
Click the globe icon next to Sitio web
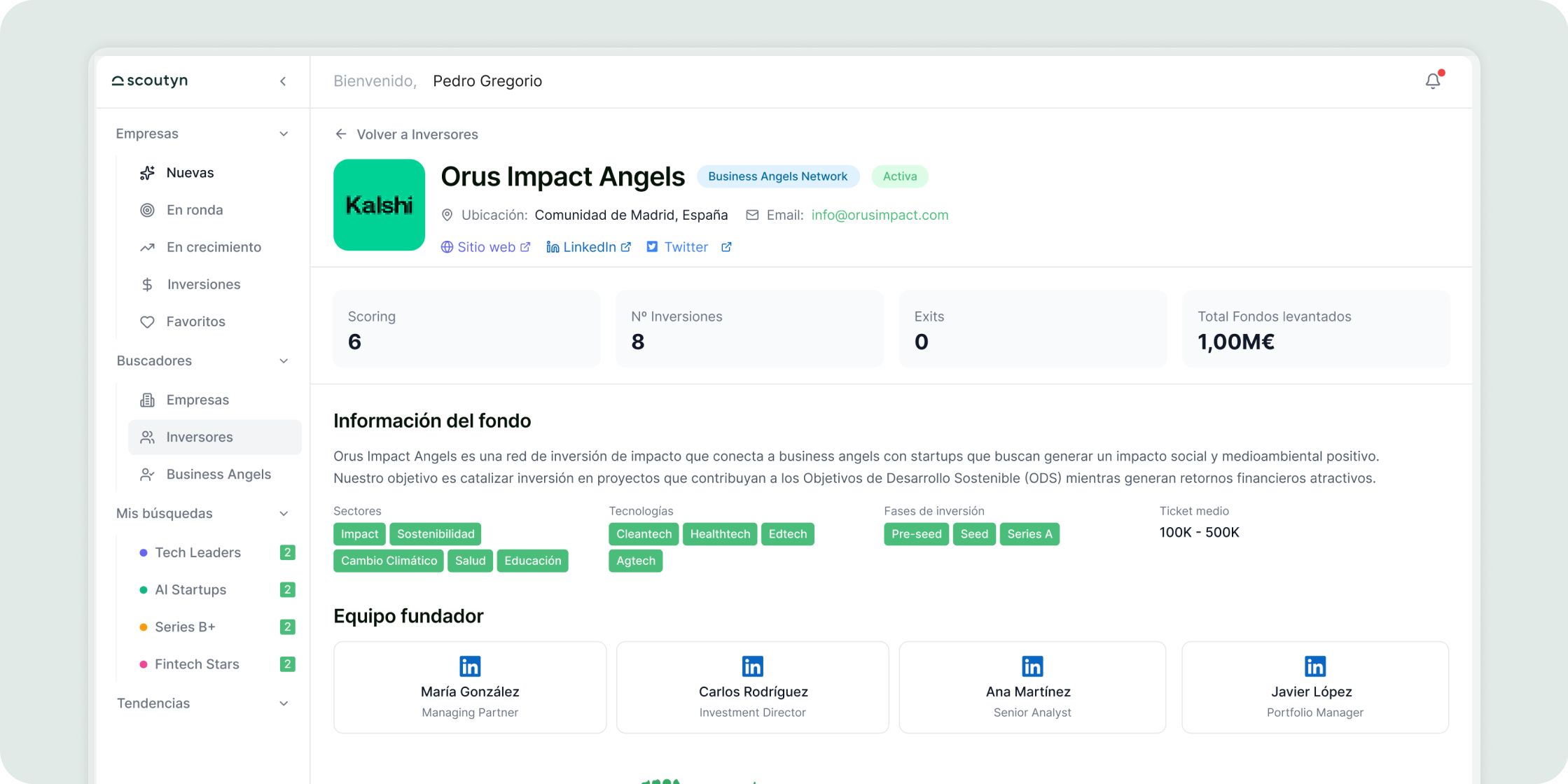pos(447,247)
